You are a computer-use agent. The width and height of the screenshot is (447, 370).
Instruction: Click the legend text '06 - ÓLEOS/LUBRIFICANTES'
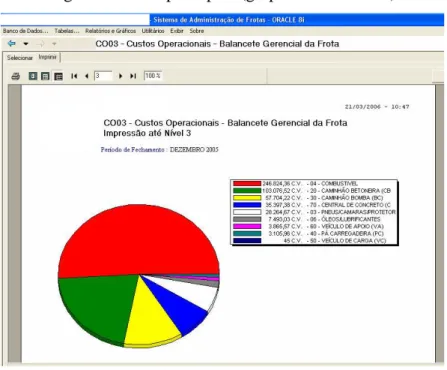point(345,219)
